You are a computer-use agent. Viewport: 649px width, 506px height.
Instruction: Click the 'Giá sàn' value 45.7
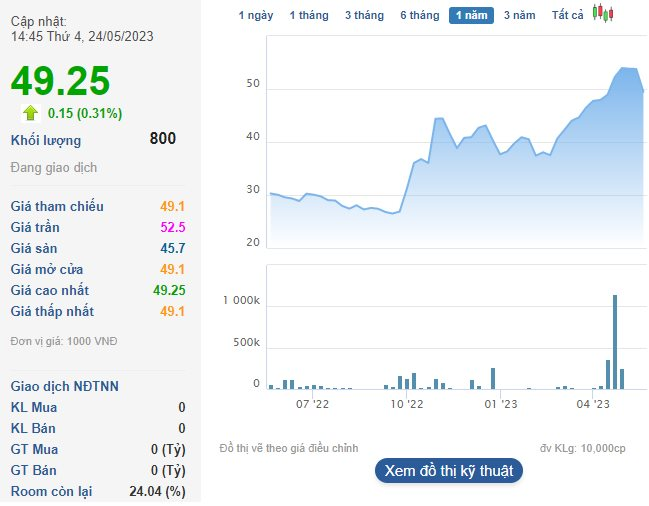point(173,248)
